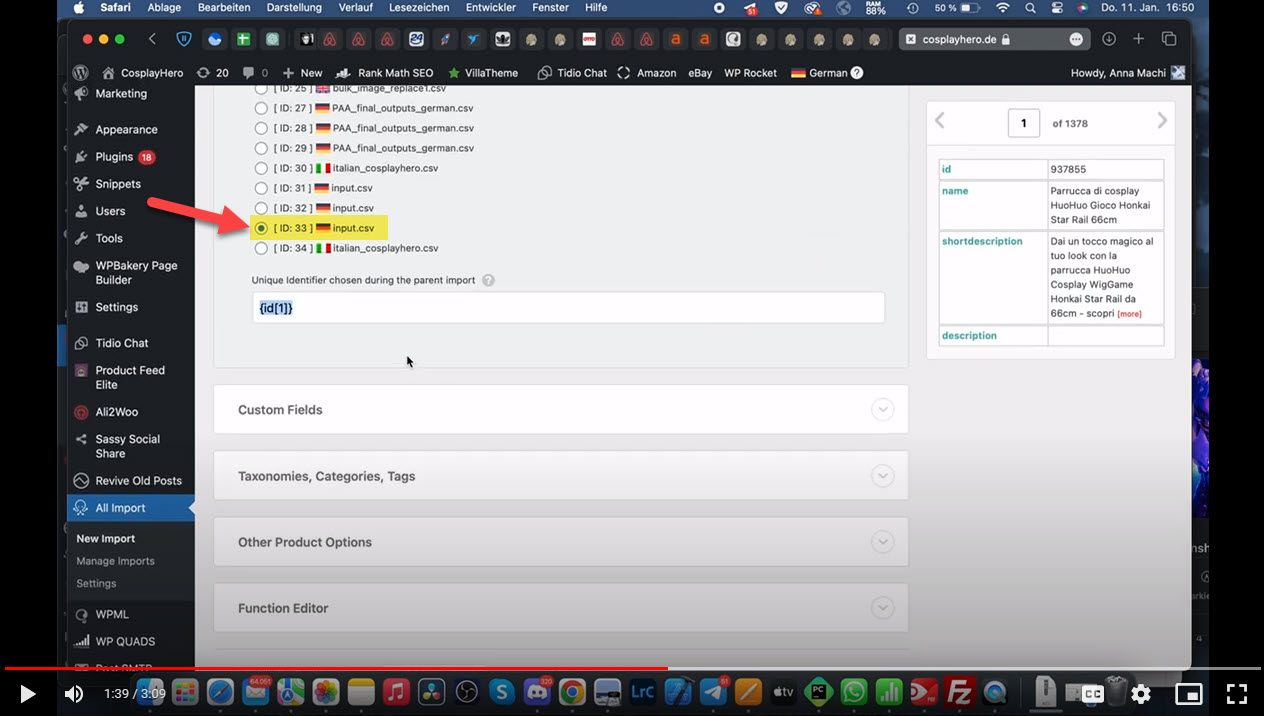1264x716 pixels.
Task: Open Safari downloads icon
Action: pyautogui.click(x=1109, y=39)
